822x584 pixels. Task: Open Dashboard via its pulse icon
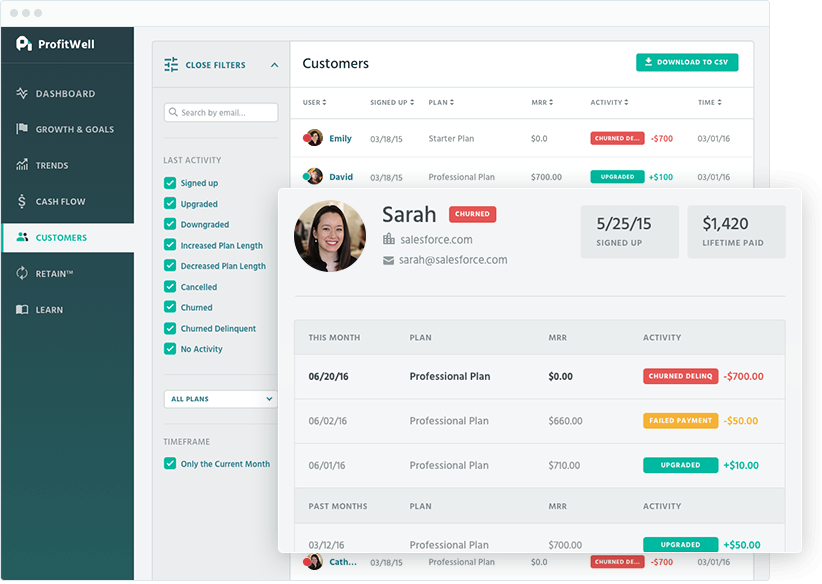click(x=22, y=94)
